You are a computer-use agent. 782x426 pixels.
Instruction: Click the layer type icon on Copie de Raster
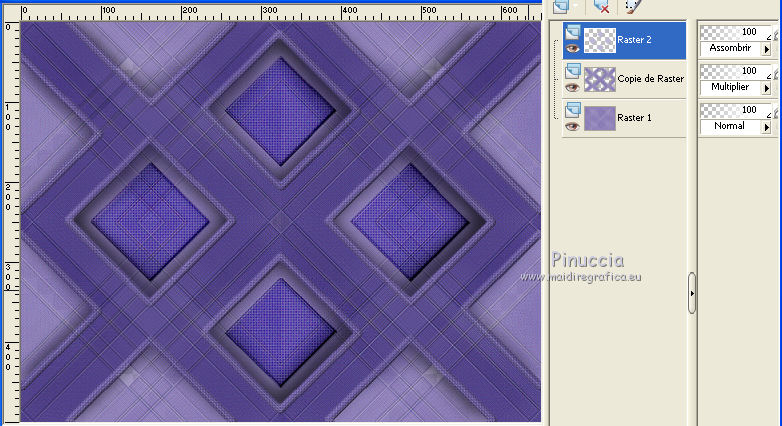click(572, 71)
